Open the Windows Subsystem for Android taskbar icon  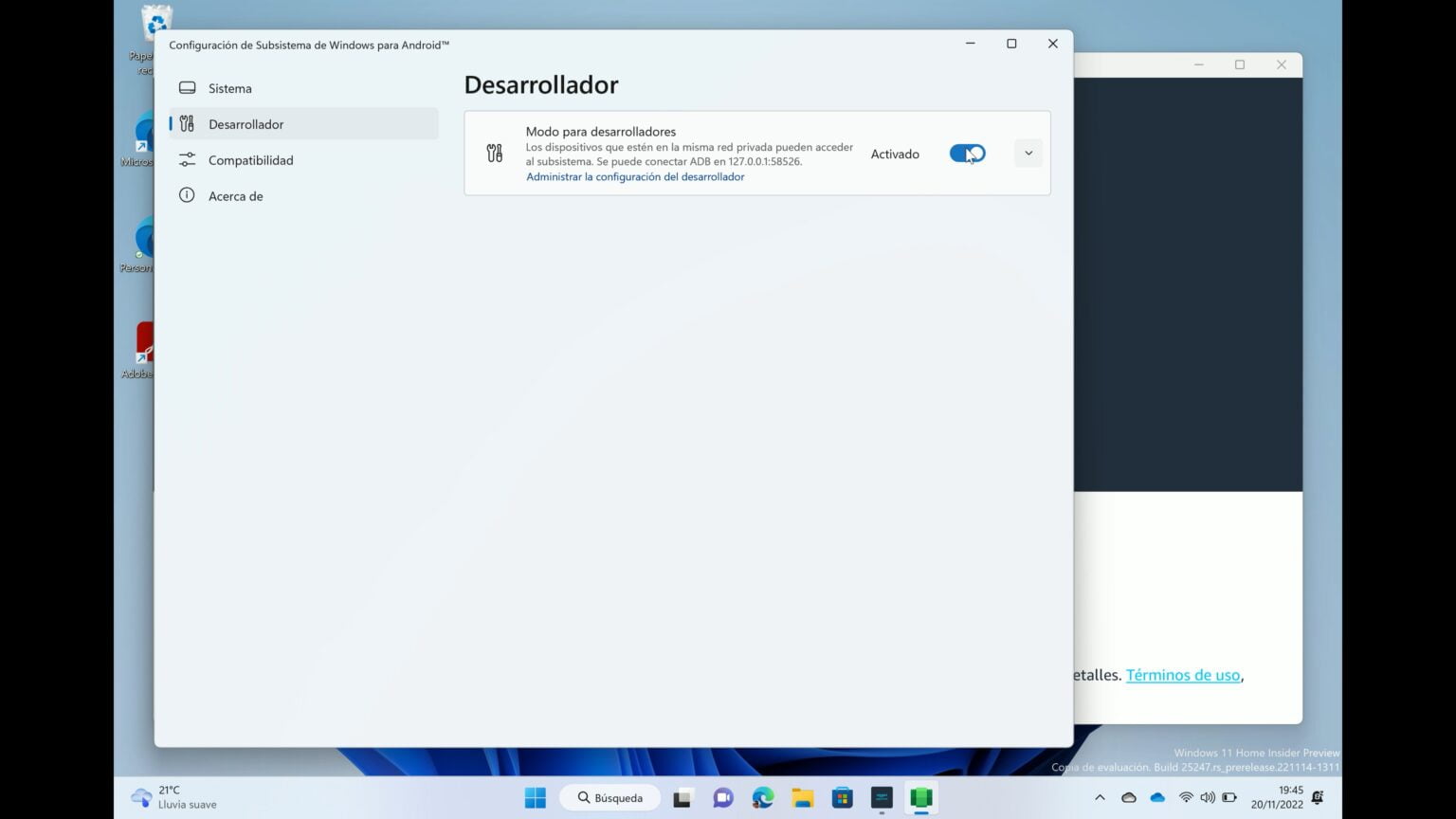pyautogui.click(x=920, y=797)
